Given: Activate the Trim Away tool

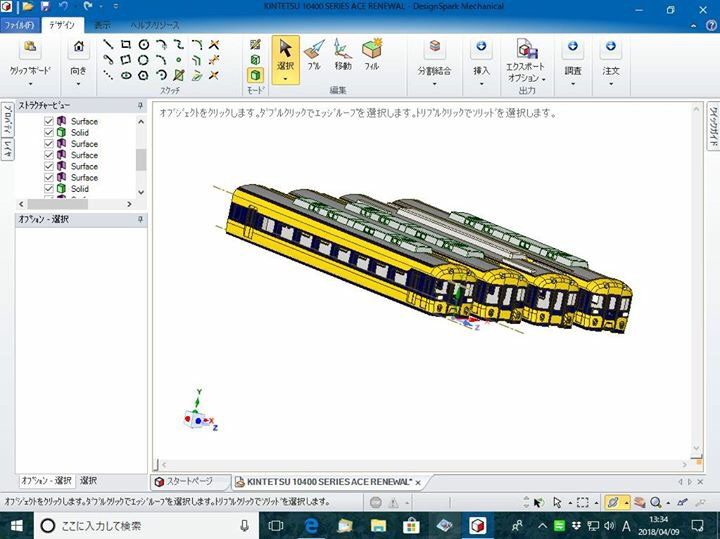Looking at the screenshot, I should tap(214, 45).
